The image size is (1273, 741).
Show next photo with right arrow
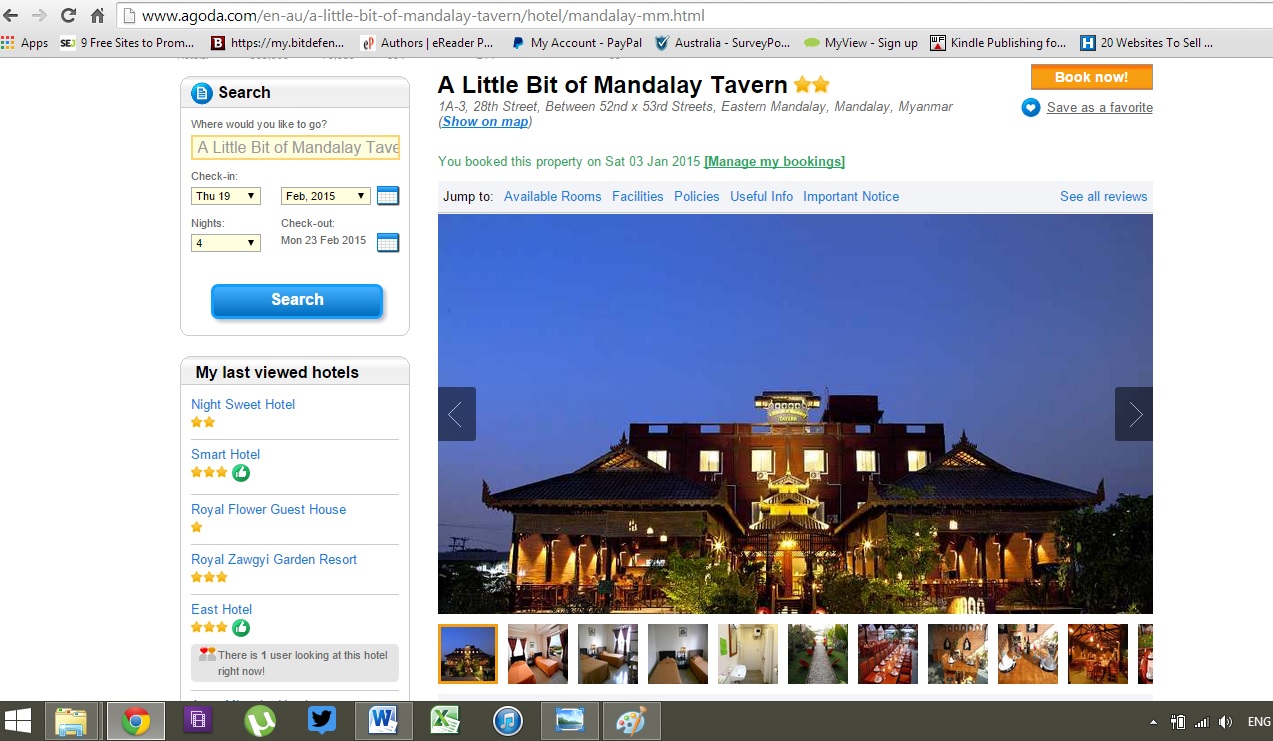coord(1134,414)
